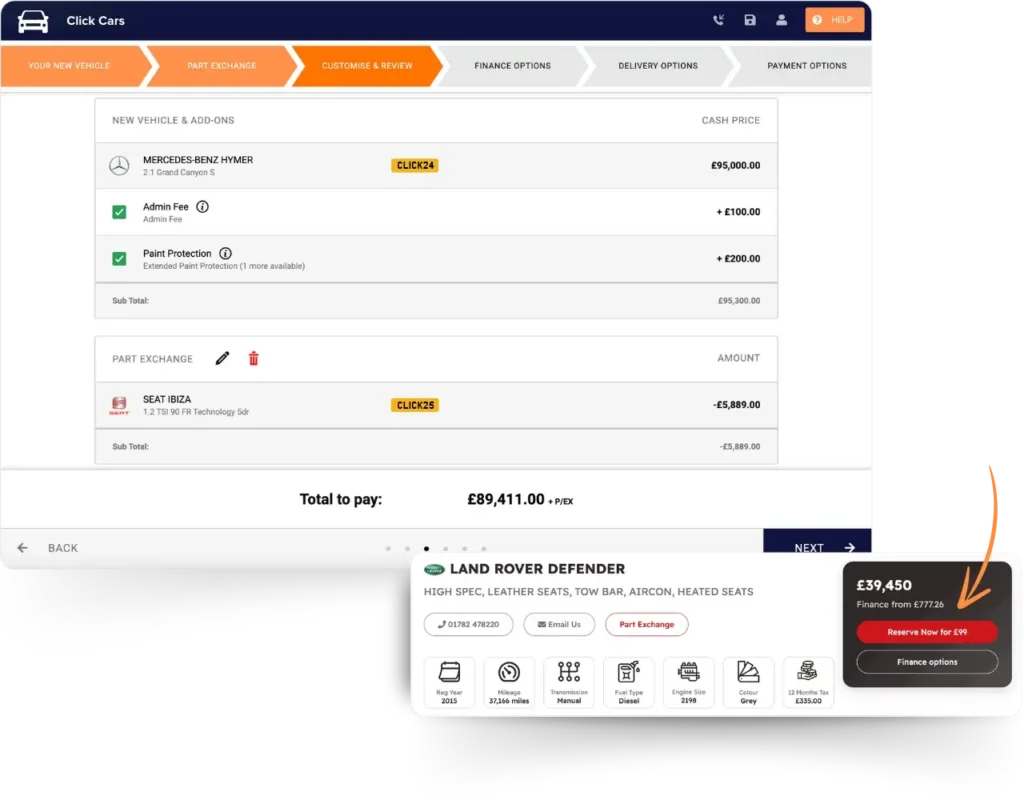Open the Finance Options step

(x=513, y=65)
